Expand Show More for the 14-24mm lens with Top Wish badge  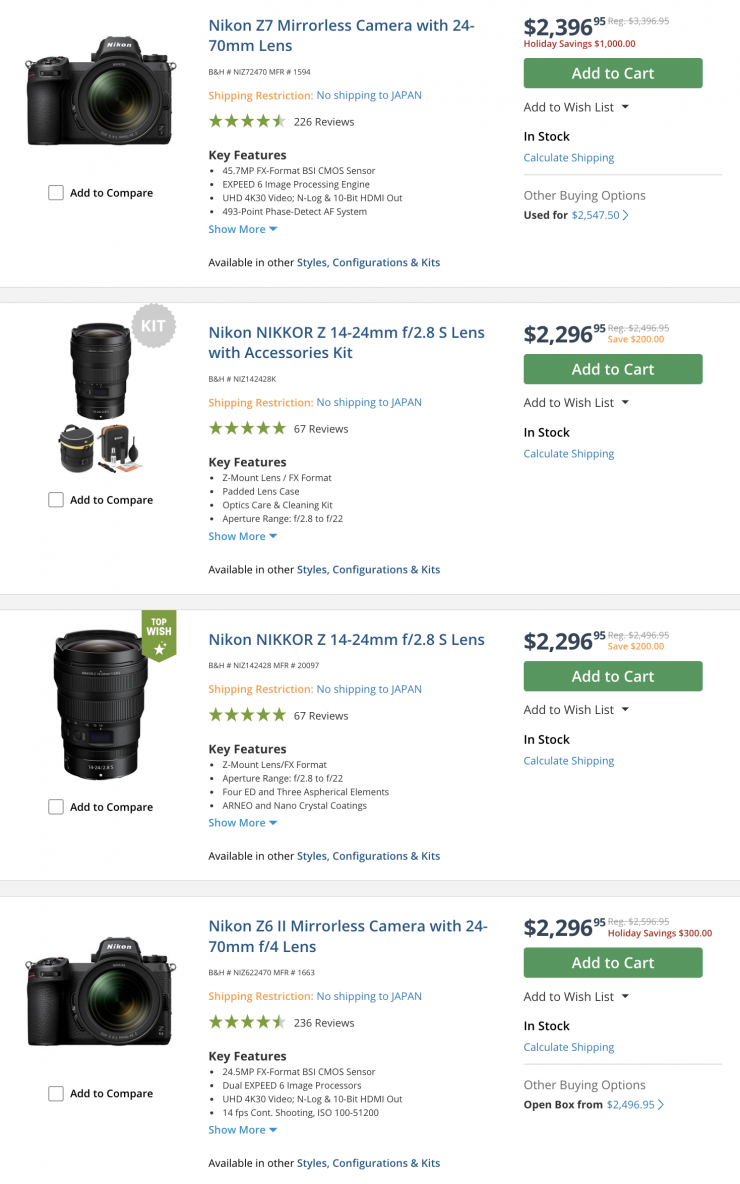242,823
